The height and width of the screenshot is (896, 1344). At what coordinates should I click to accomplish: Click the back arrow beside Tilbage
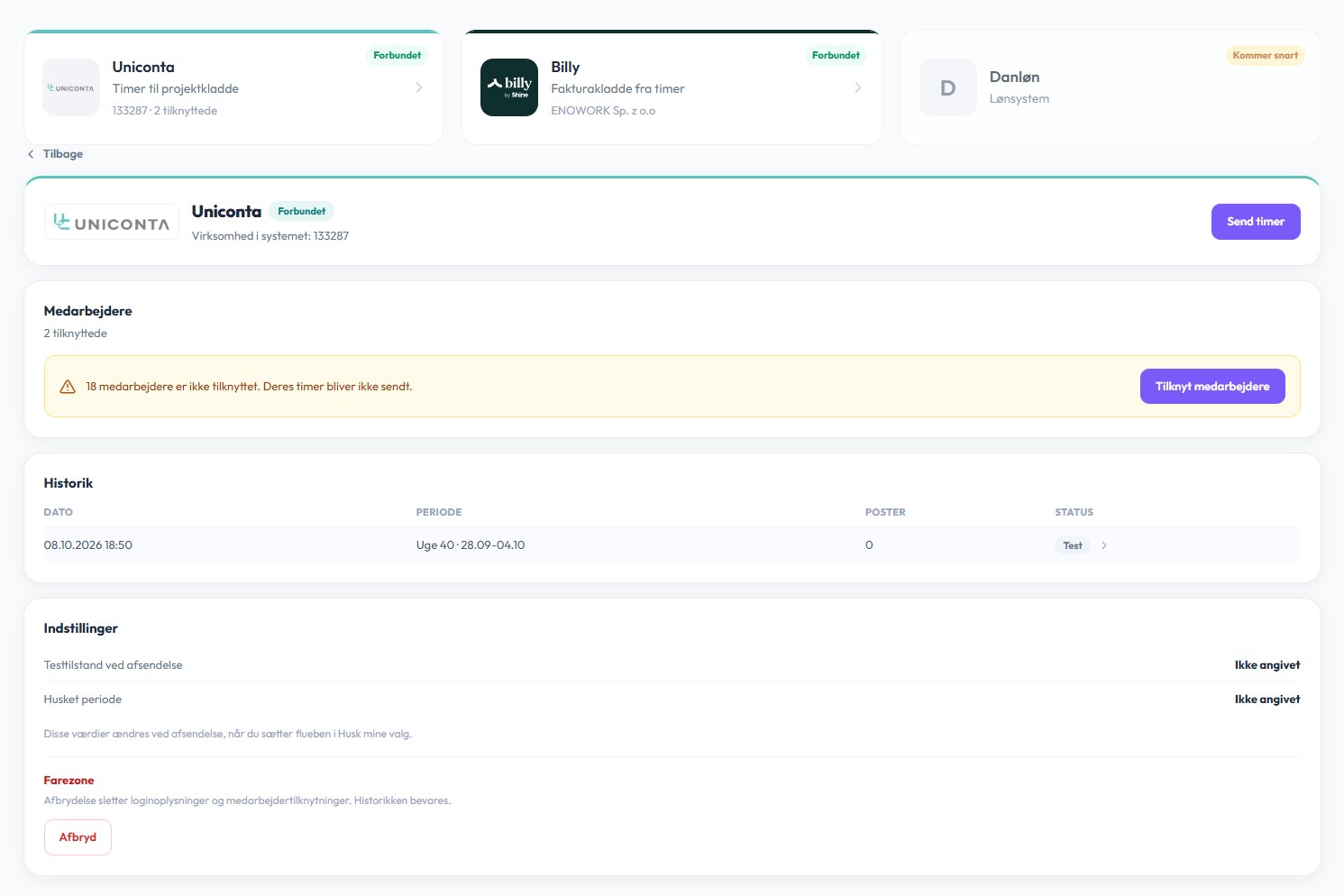coord(31,154)
